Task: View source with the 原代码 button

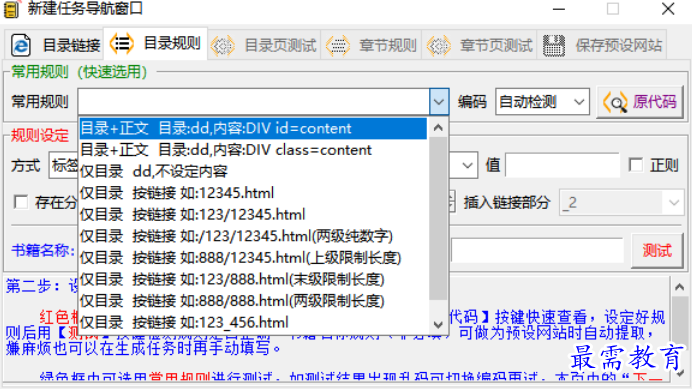Action: pyautogui.click(x=639, y=102)
